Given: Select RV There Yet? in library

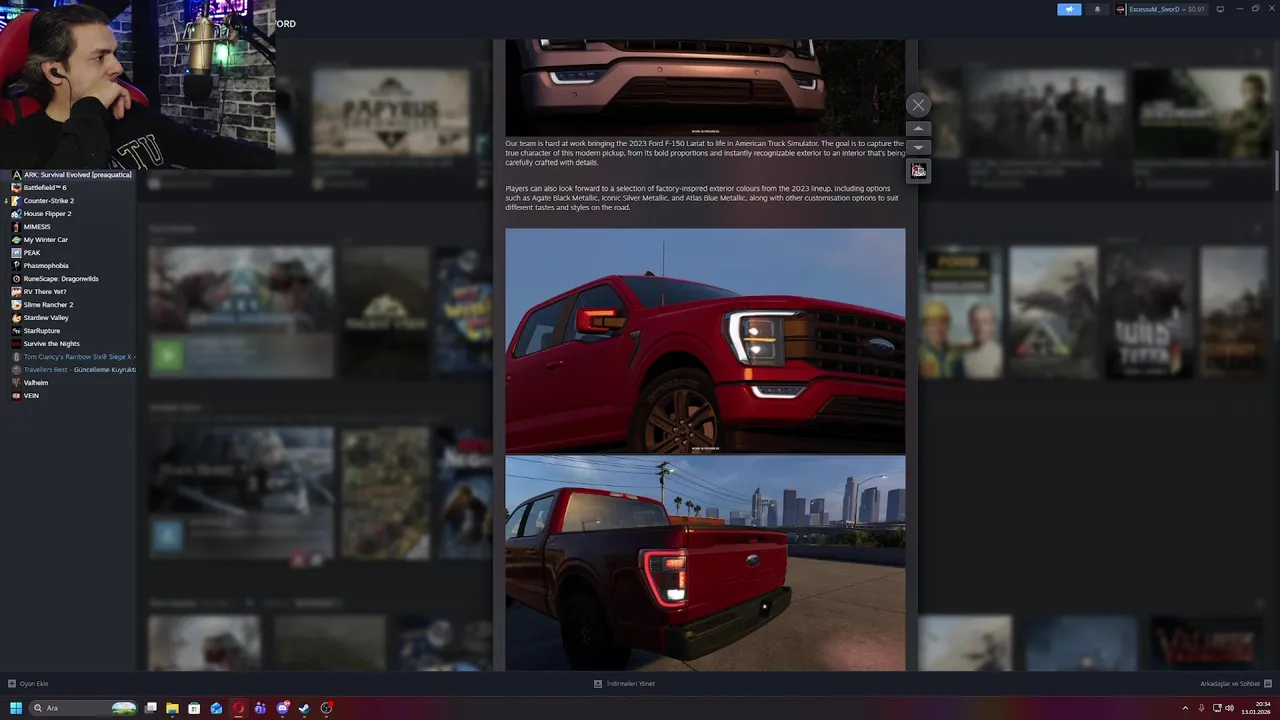Looking at the screenshot, I should (x=45, y=291).
